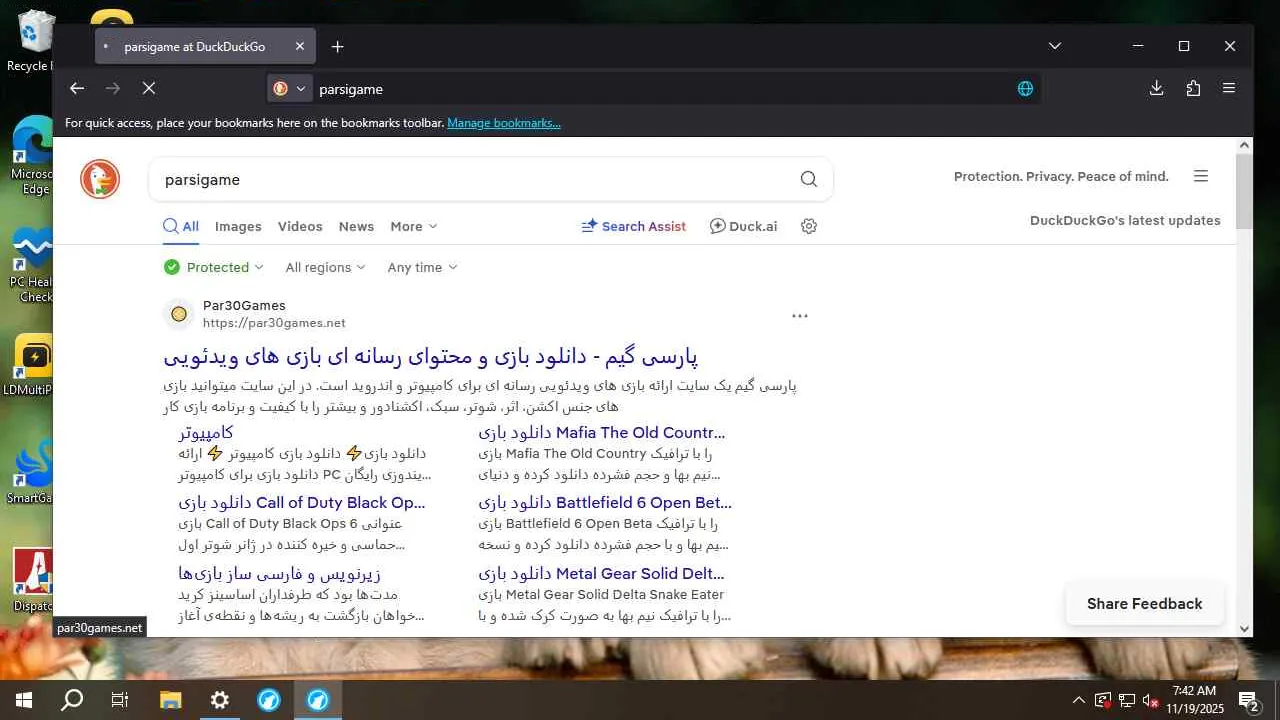Open Task View on the taskbar
The width and height of the screenshot is (1280, 720).
click(120, 700)
